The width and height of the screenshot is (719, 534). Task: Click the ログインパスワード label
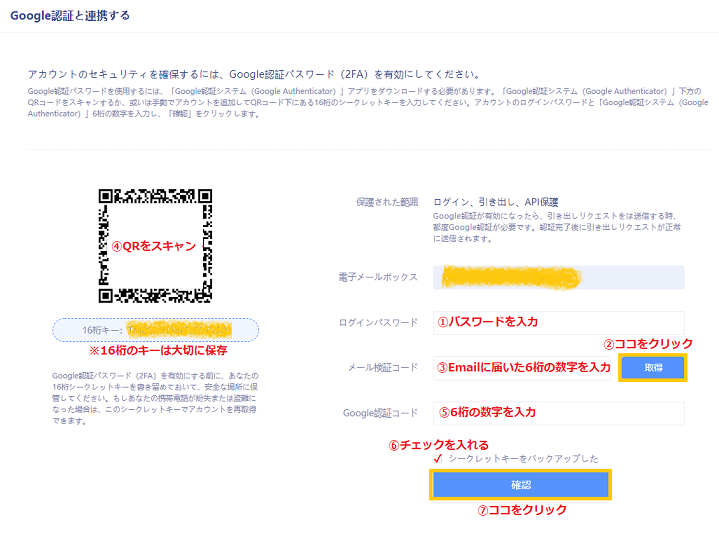[x=378, y=323]
